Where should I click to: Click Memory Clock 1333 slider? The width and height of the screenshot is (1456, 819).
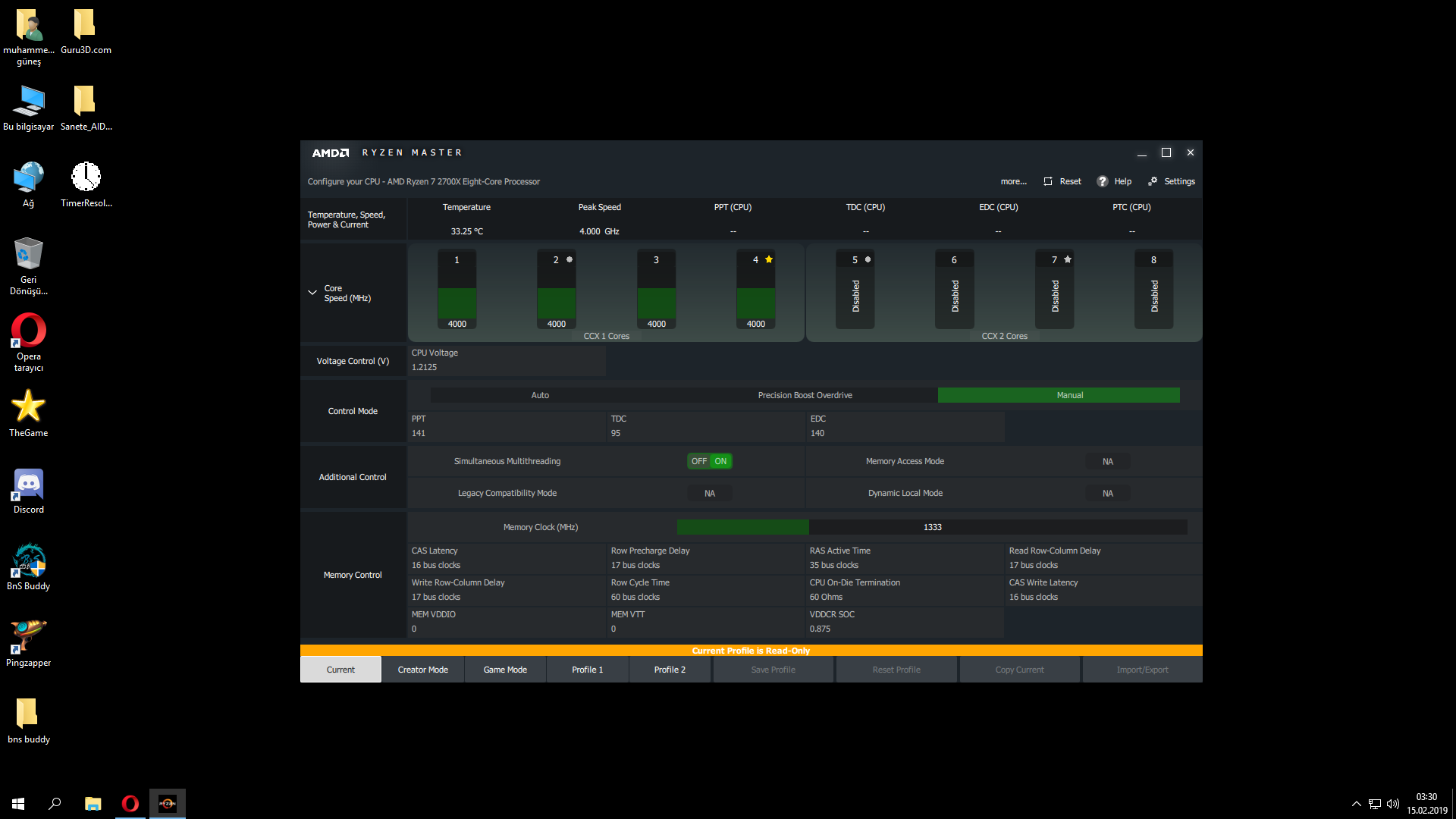932,527
